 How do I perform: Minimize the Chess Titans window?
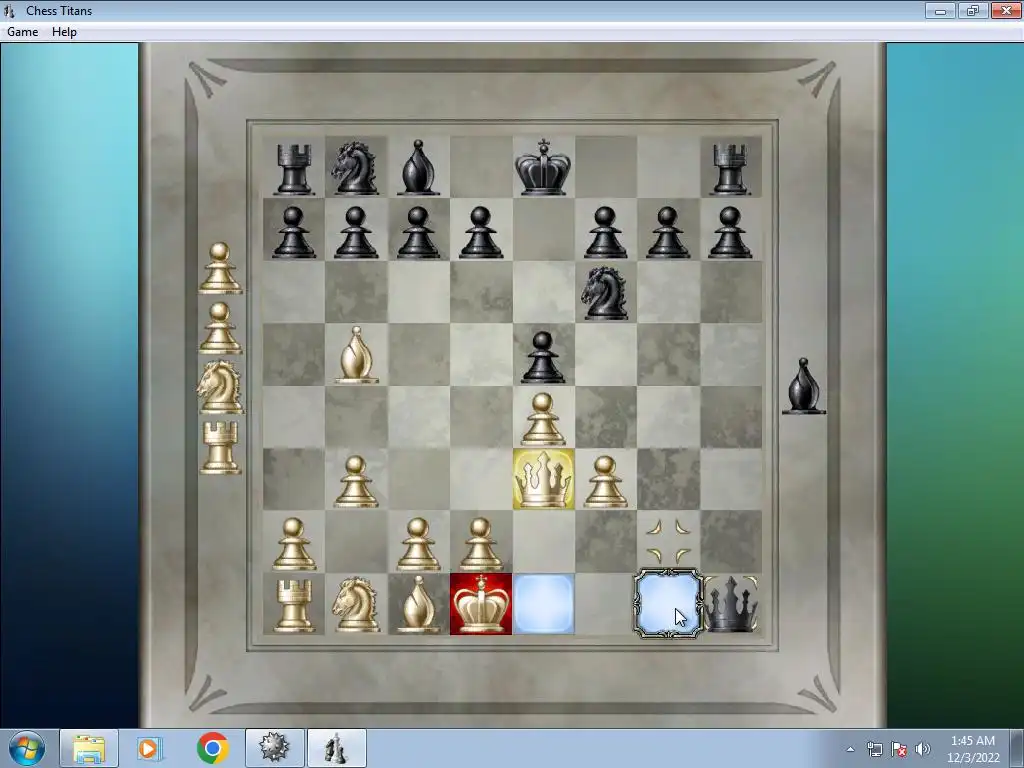click(x=940, y=10)
